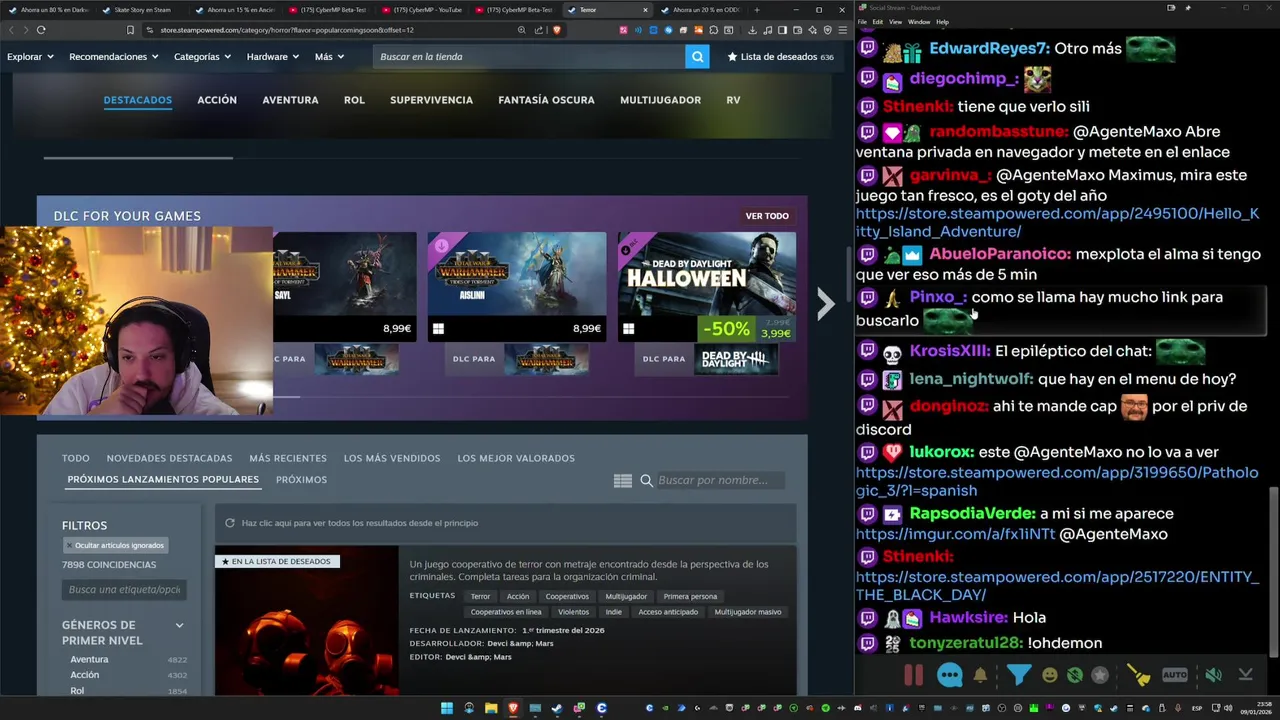Toggle the AUTO button in Social Stream

point(1175,675)
